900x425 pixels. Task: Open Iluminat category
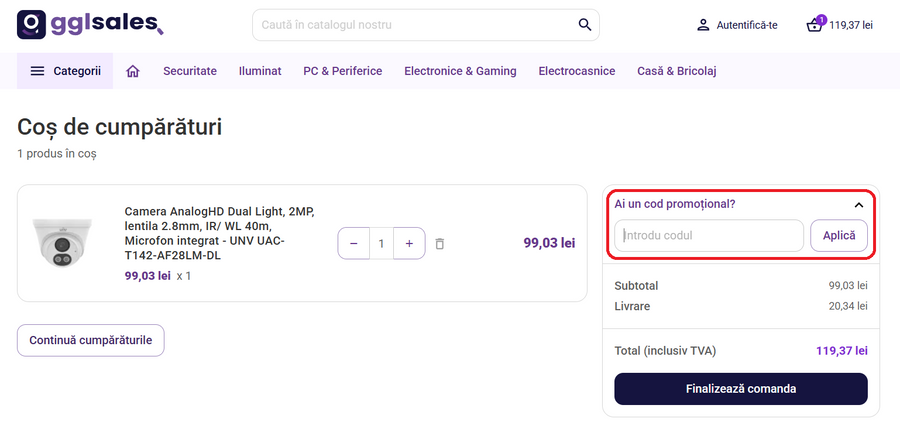click(x=260, y=71)
